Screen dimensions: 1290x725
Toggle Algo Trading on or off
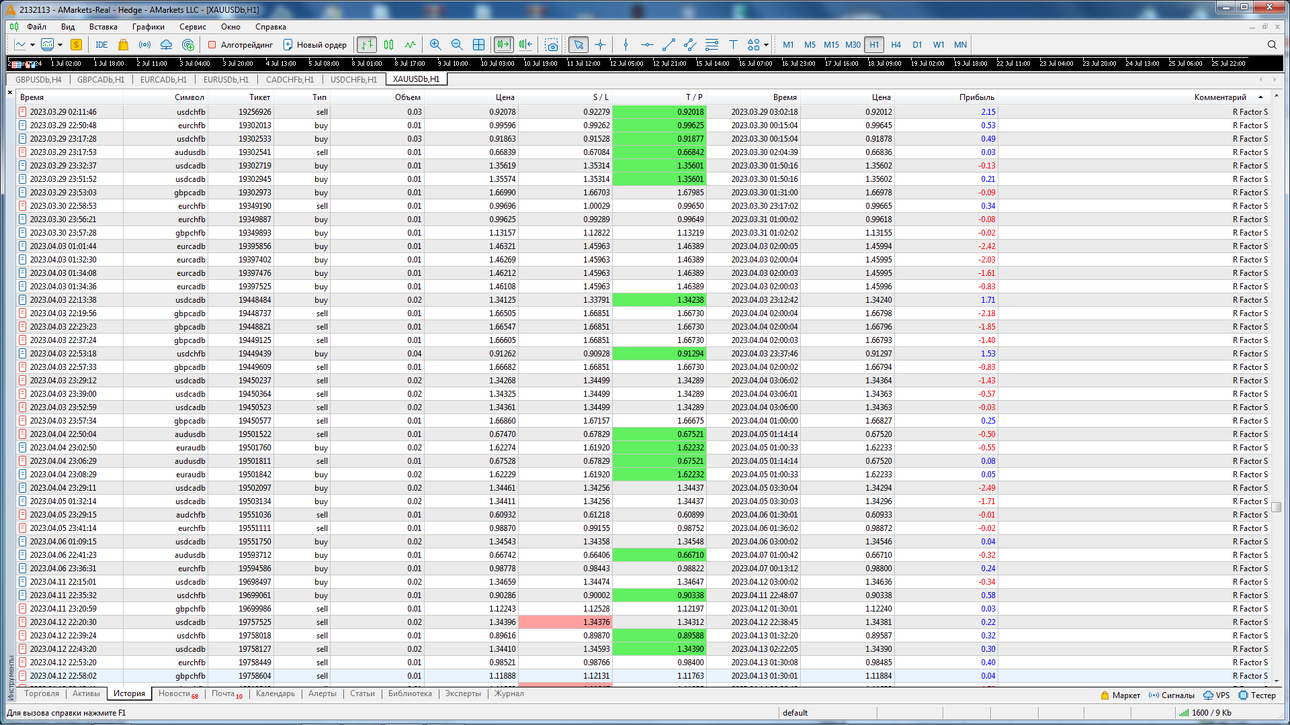pos(240,45)
